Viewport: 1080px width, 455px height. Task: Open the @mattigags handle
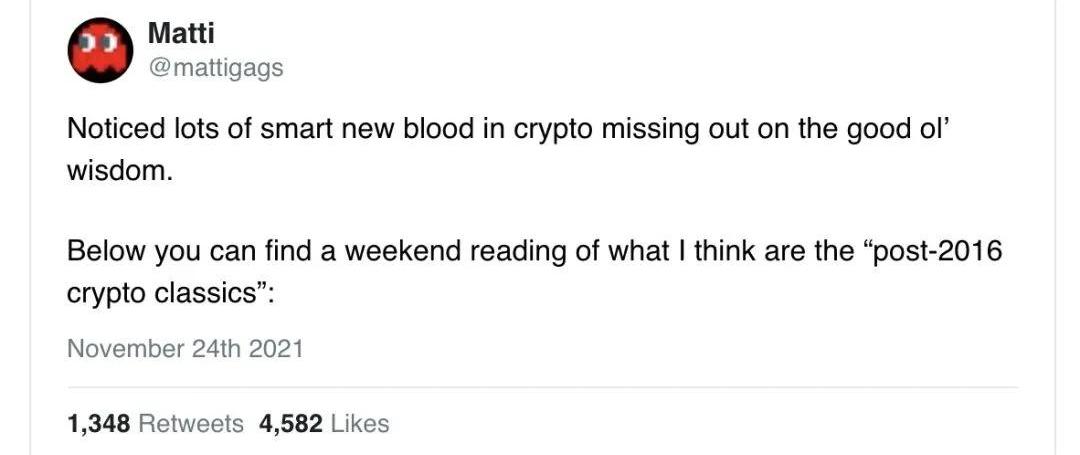coord(216,67)
